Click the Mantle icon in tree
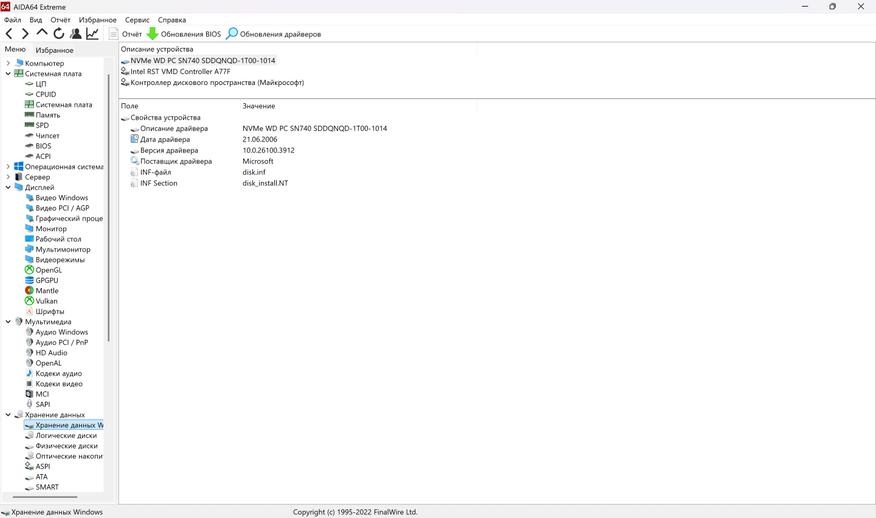Image resolution: width=876 pixels, height=518 pixels. pyautogui.click(x=30, y=291)
